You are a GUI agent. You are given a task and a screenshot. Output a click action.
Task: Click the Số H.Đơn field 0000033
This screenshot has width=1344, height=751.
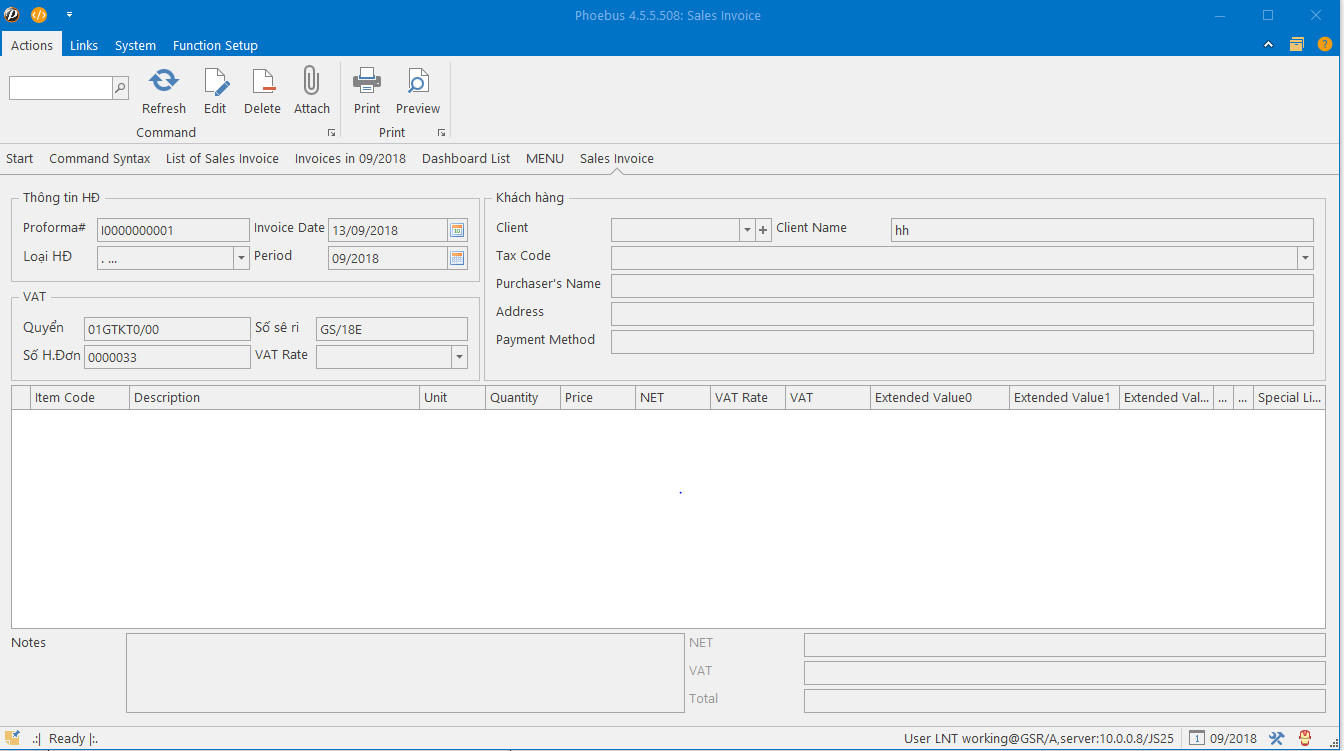click(167, 357)
